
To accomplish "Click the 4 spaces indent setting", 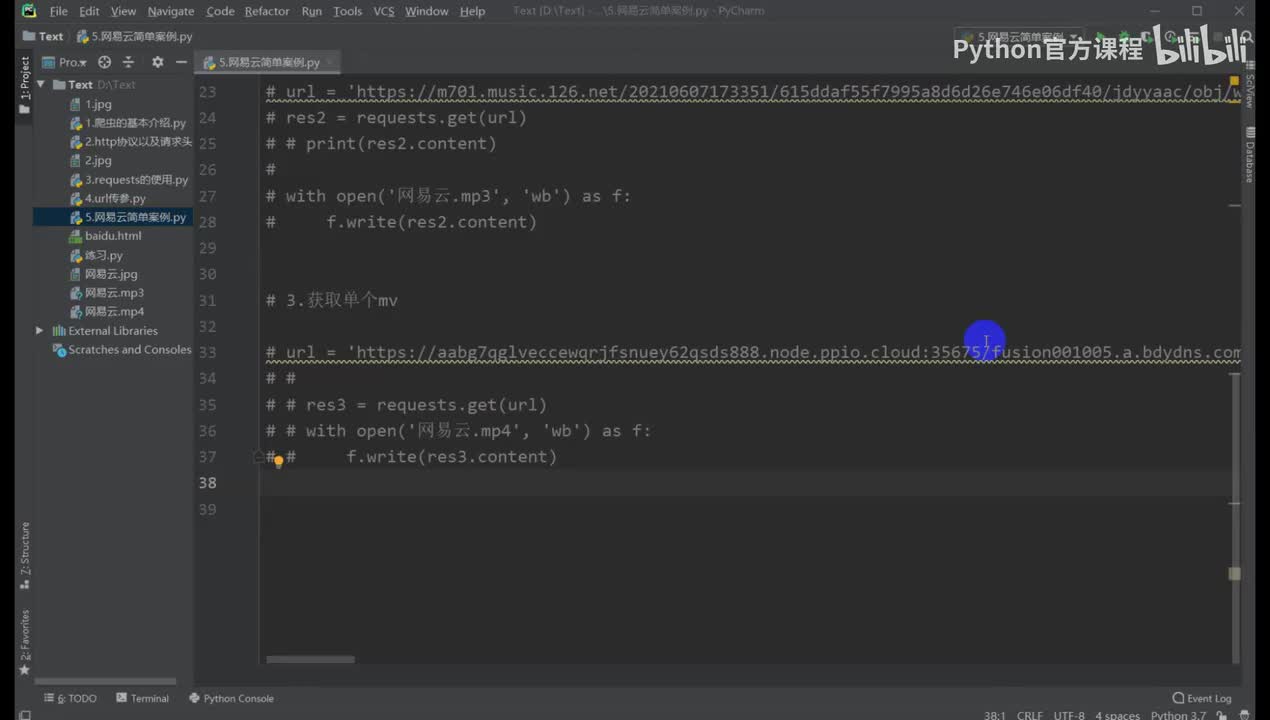I will [x=1117, y=715].
